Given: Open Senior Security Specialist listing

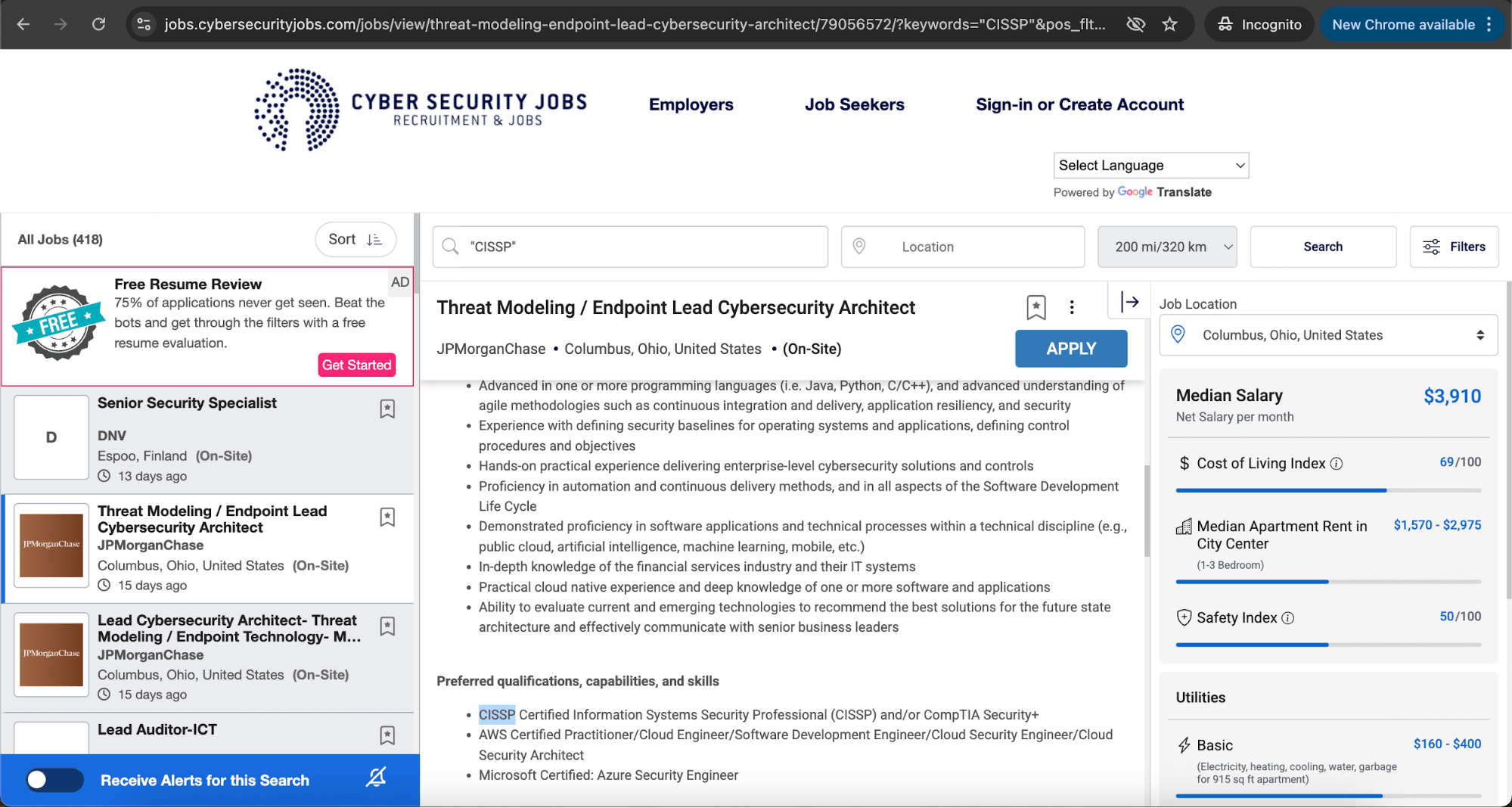Looking at the screenshot, I should (187, 403).
